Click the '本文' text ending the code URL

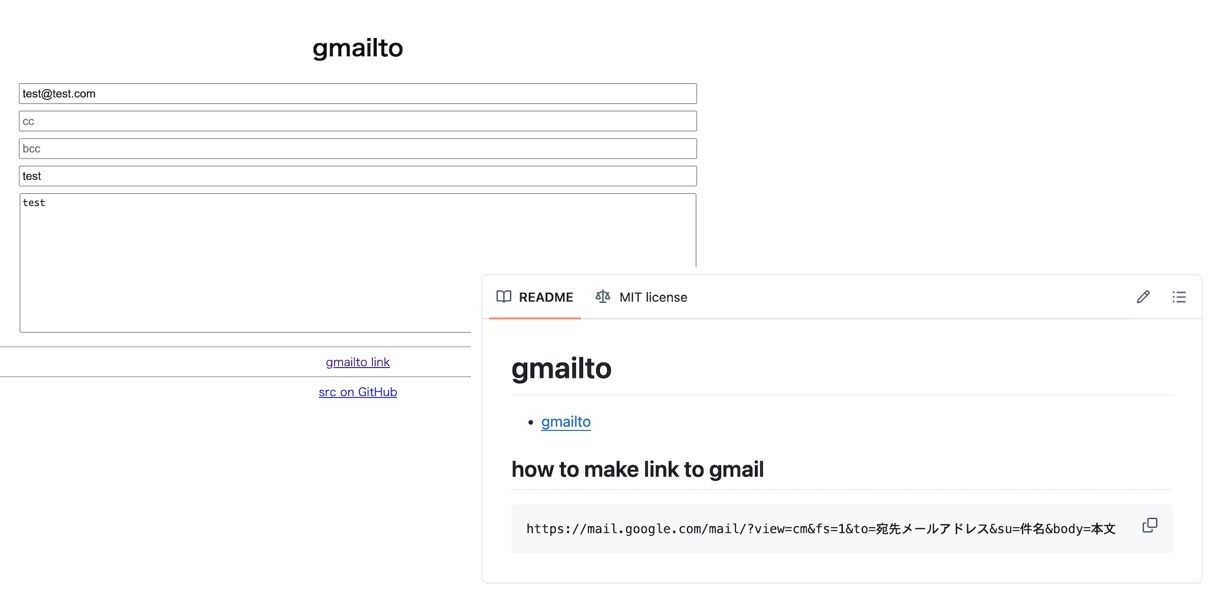1103,529
